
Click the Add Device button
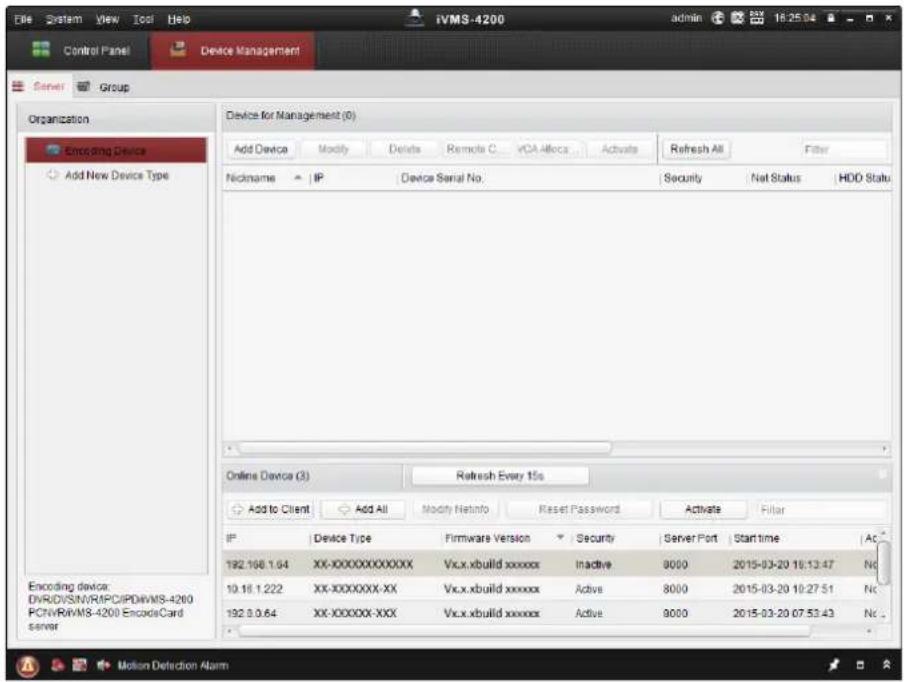(x=261, y=149)
